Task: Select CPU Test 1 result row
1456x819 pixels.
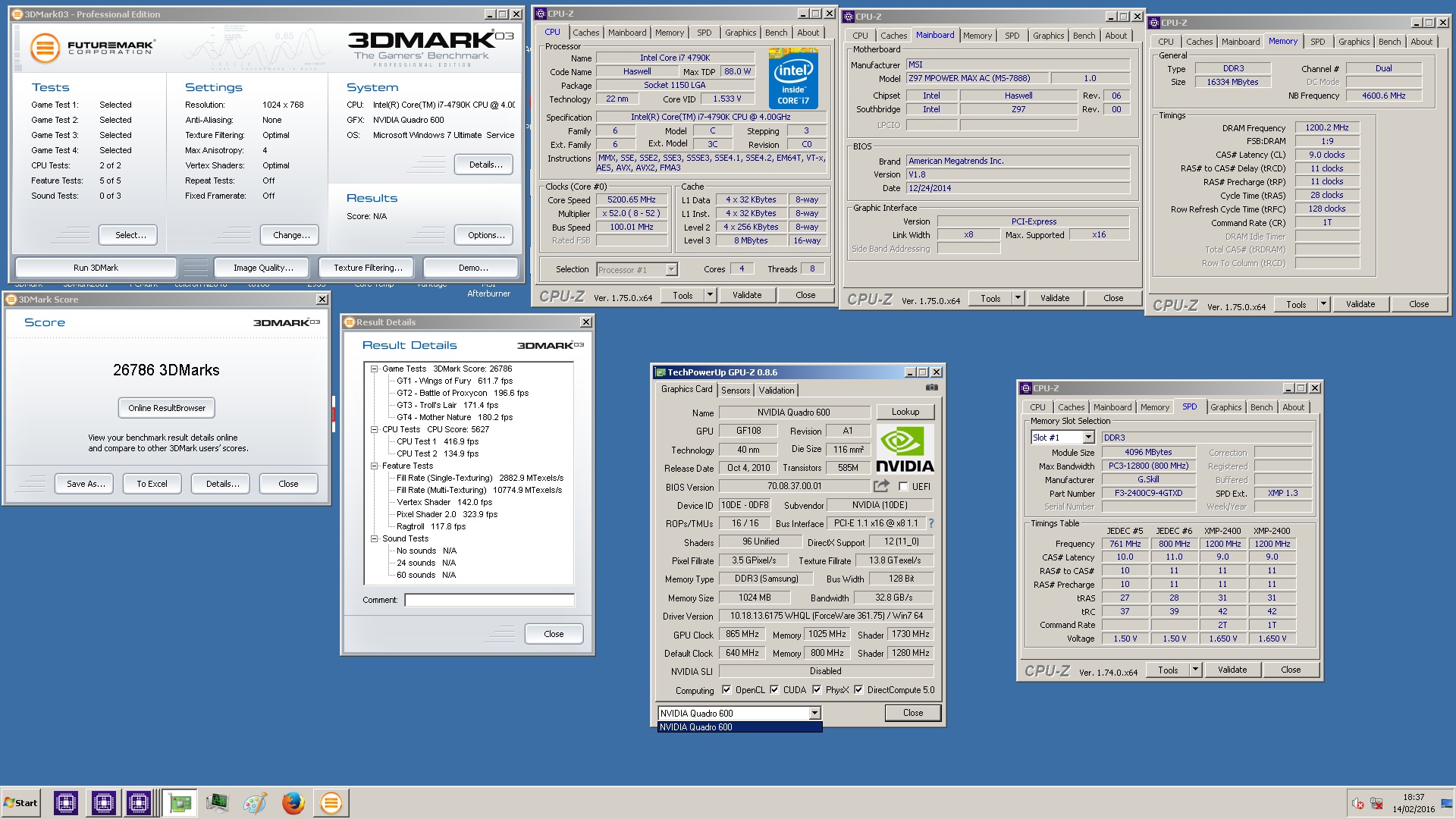Action: point(438,442)
